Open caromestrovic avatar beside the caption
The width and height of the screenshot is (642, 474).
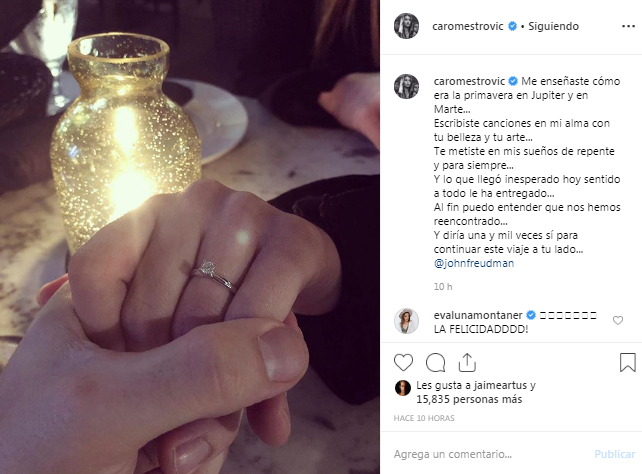click(406, 86)
